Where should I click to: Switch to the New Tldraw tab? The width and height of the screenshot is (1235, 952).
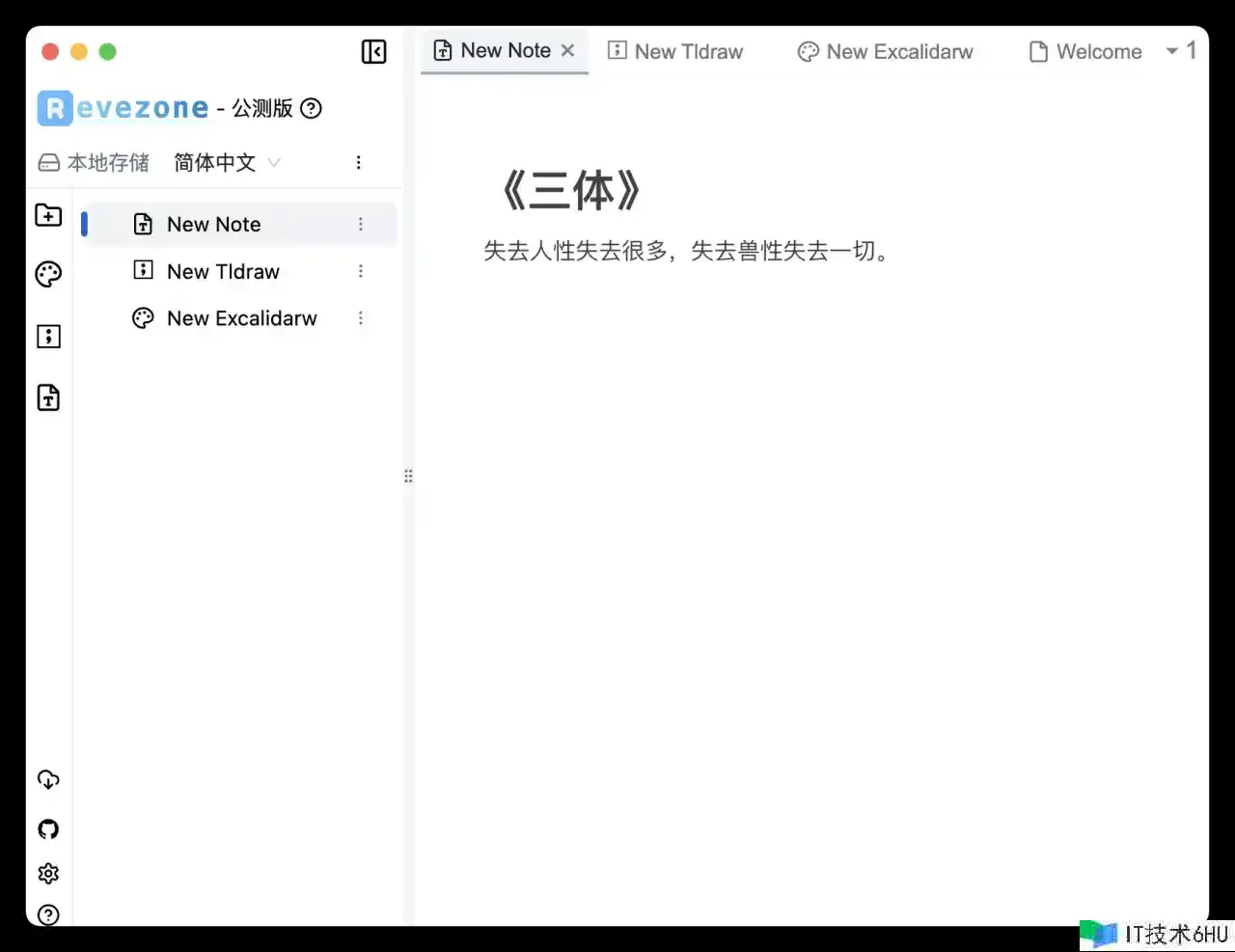point(676,52)
